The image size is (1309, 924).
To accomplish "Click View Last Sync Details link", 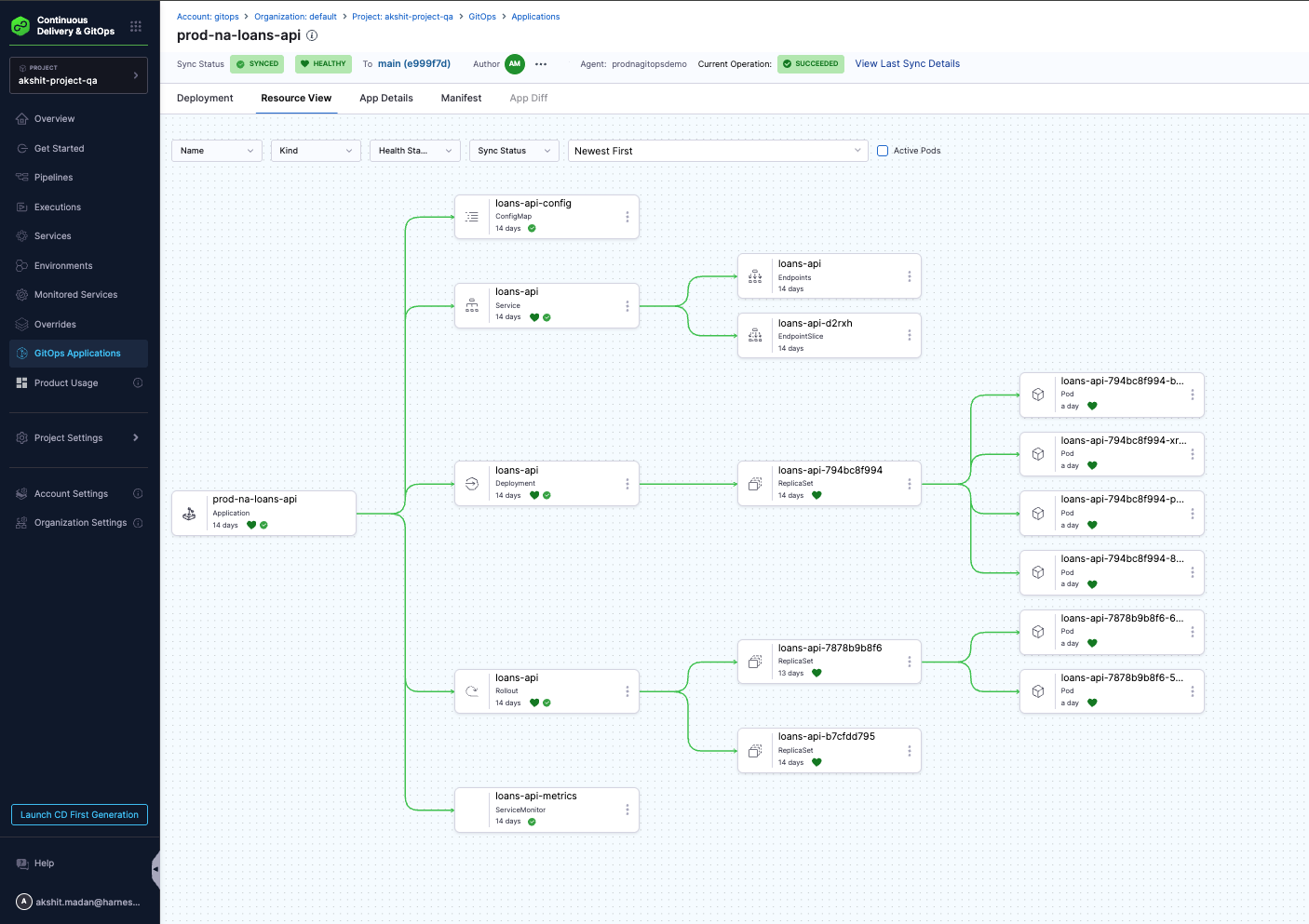I will (907, 64).
